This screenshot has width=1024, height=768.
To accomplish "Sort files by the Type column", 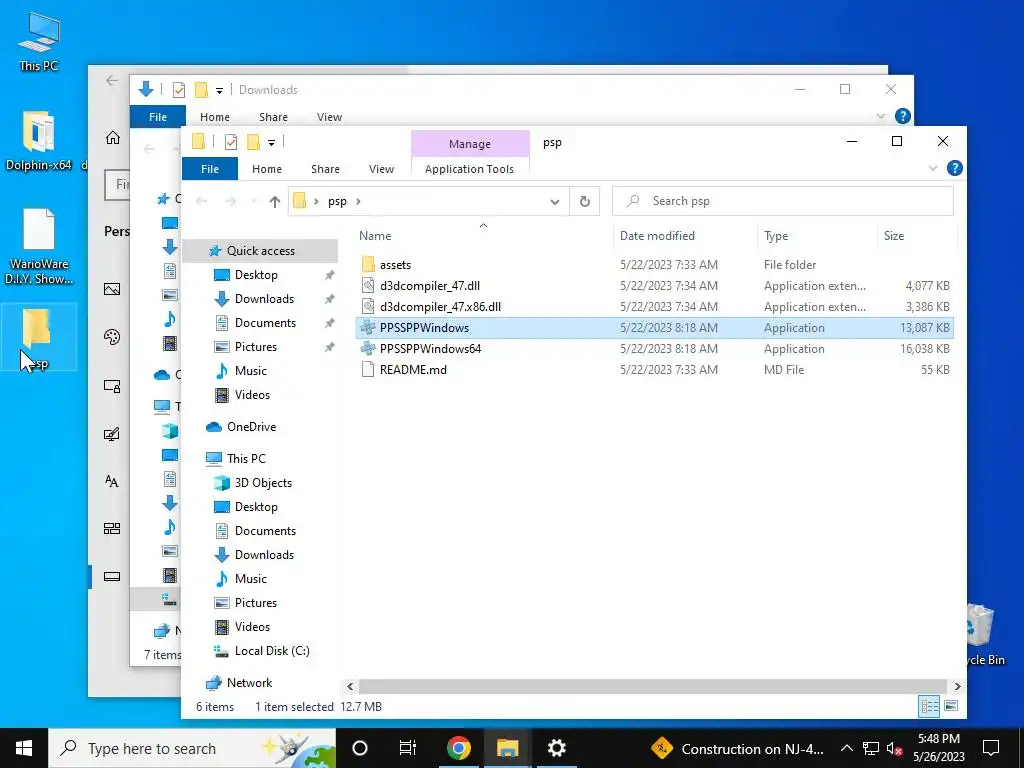I will click(x=776, y=236).
